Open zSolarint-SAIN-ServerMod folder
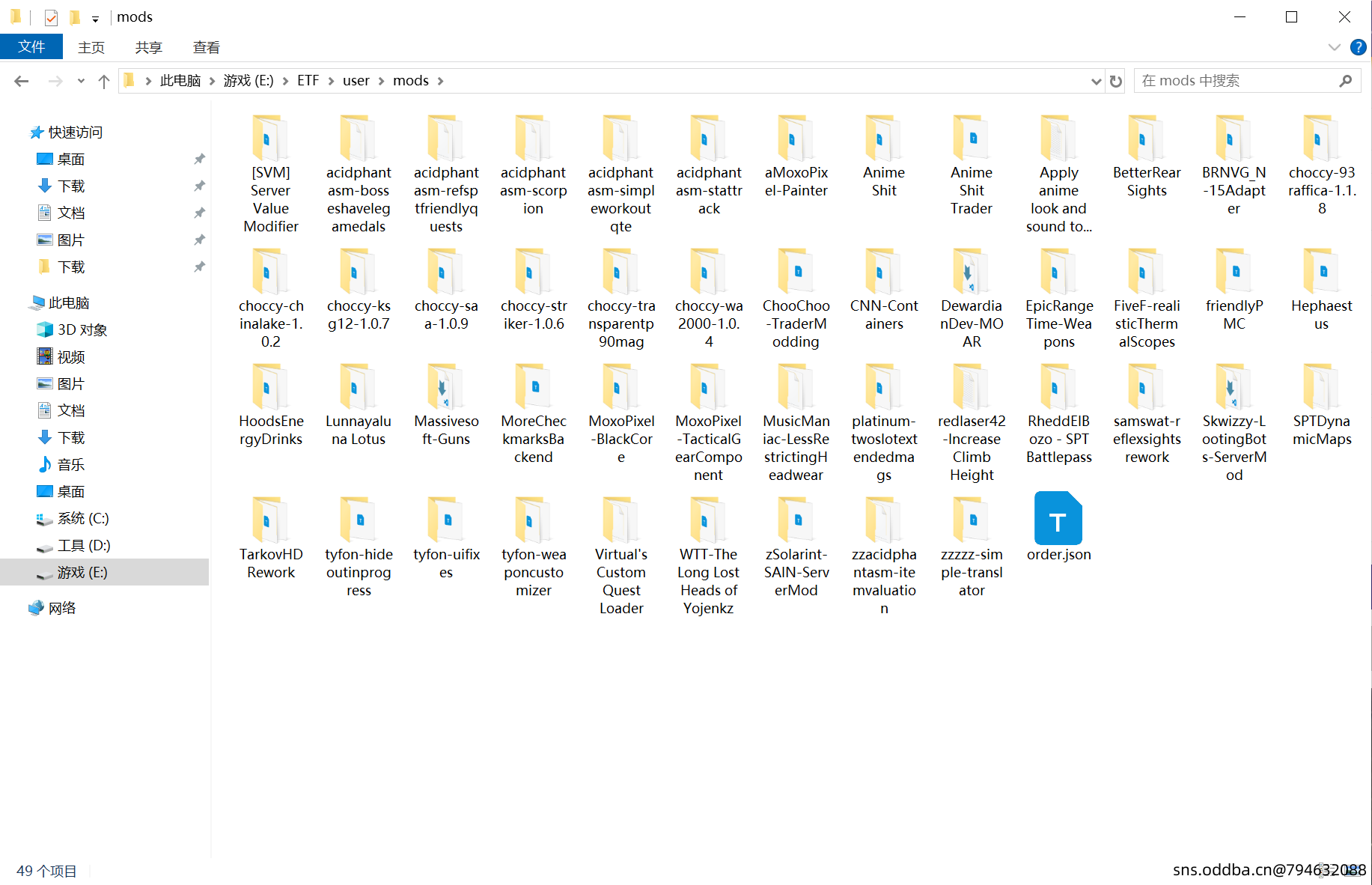 coord(796,547)
